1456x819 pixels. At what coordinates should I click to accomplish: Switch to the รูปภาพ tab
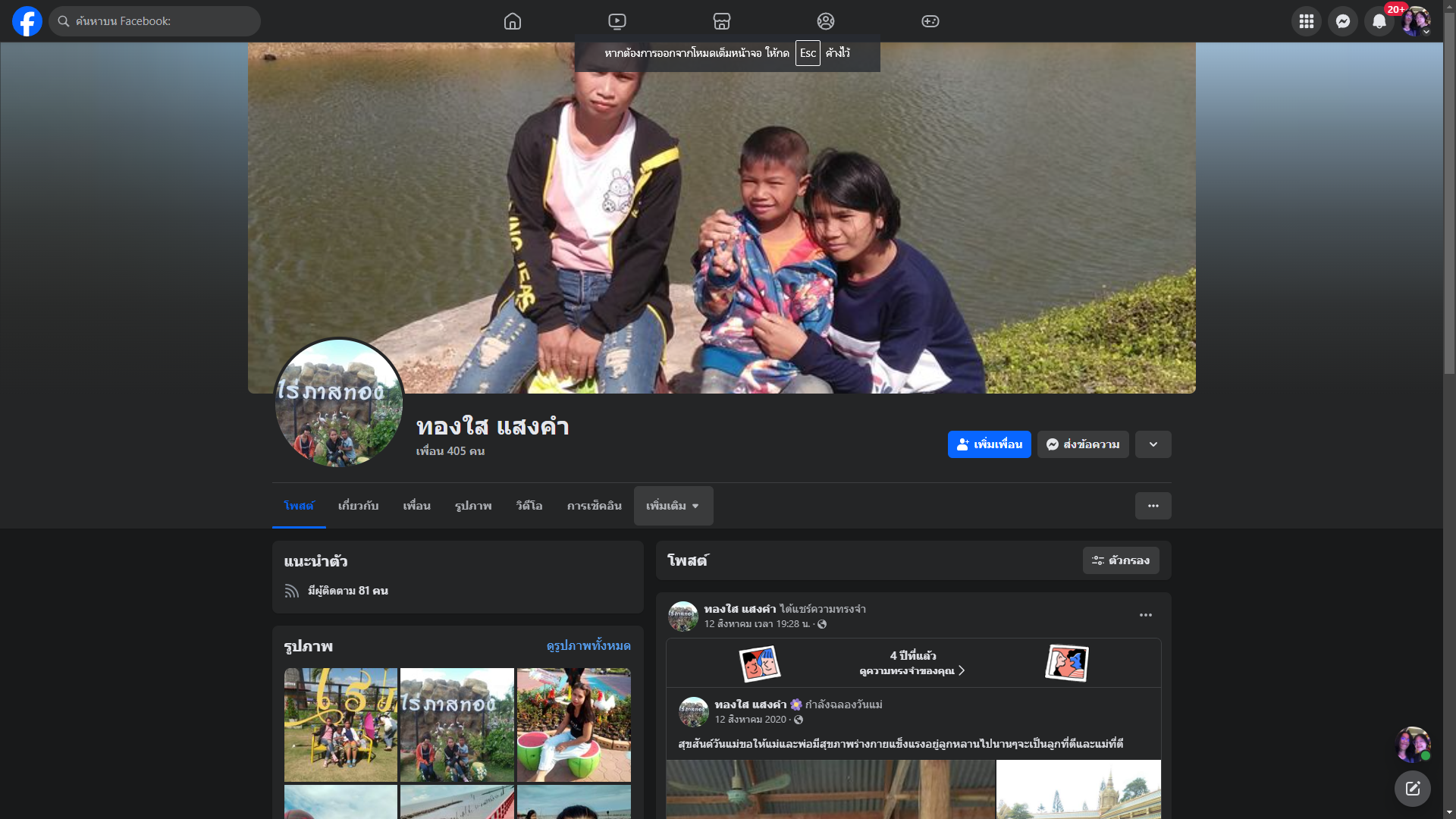tap(473, 506)
